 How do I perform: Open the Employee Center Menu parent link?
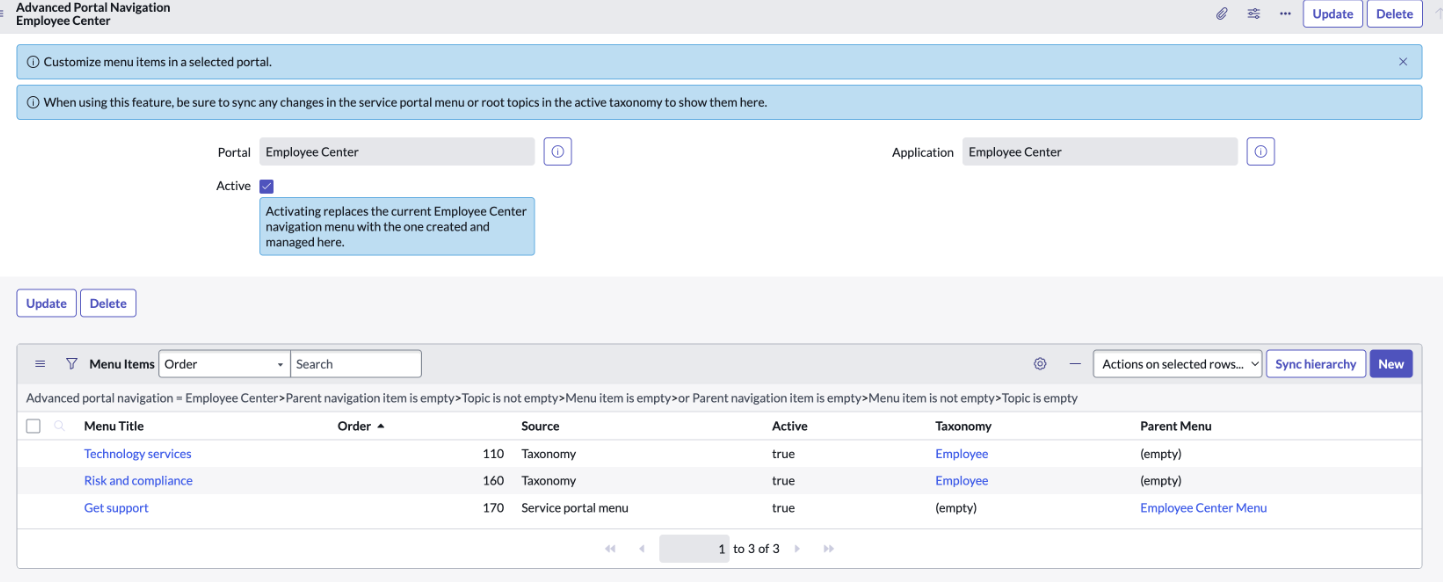[1203, 508]
